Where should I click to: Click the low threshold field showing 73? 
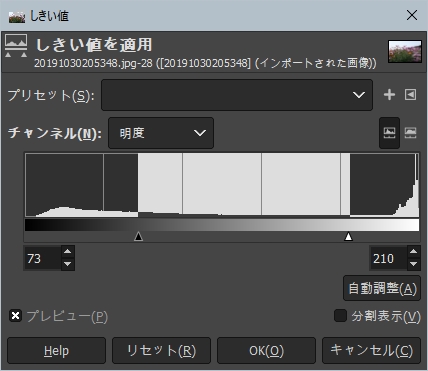[42, 258]
